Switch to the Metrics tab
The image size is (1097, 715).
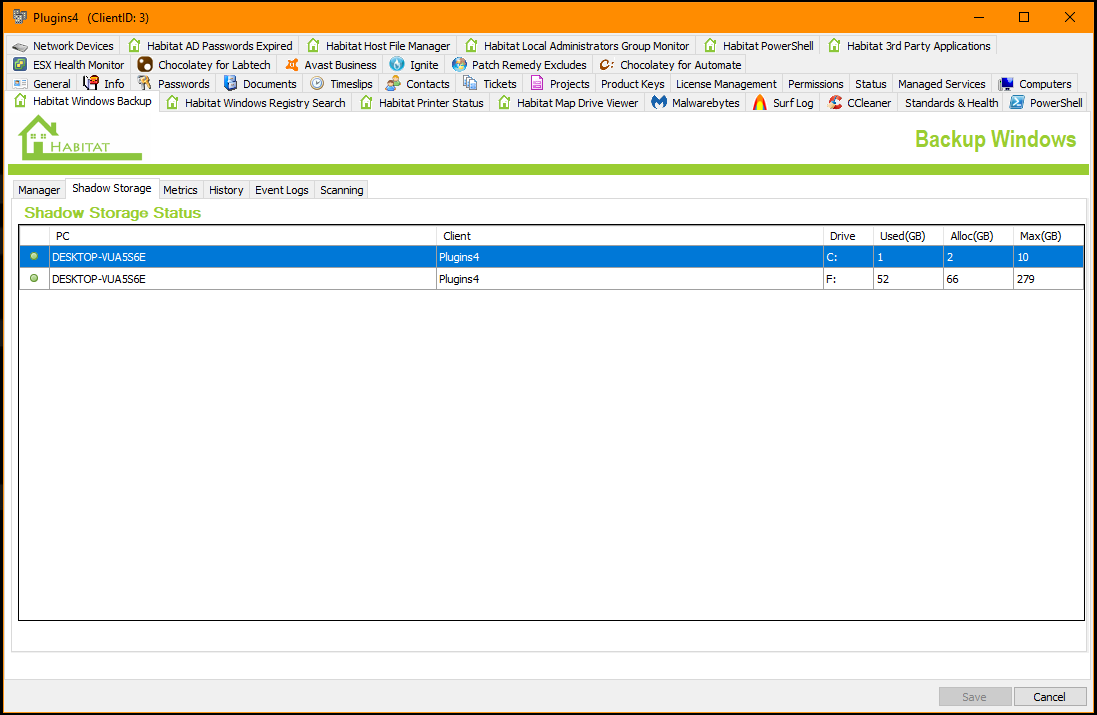pyautogui.click(x=180, y=190)
